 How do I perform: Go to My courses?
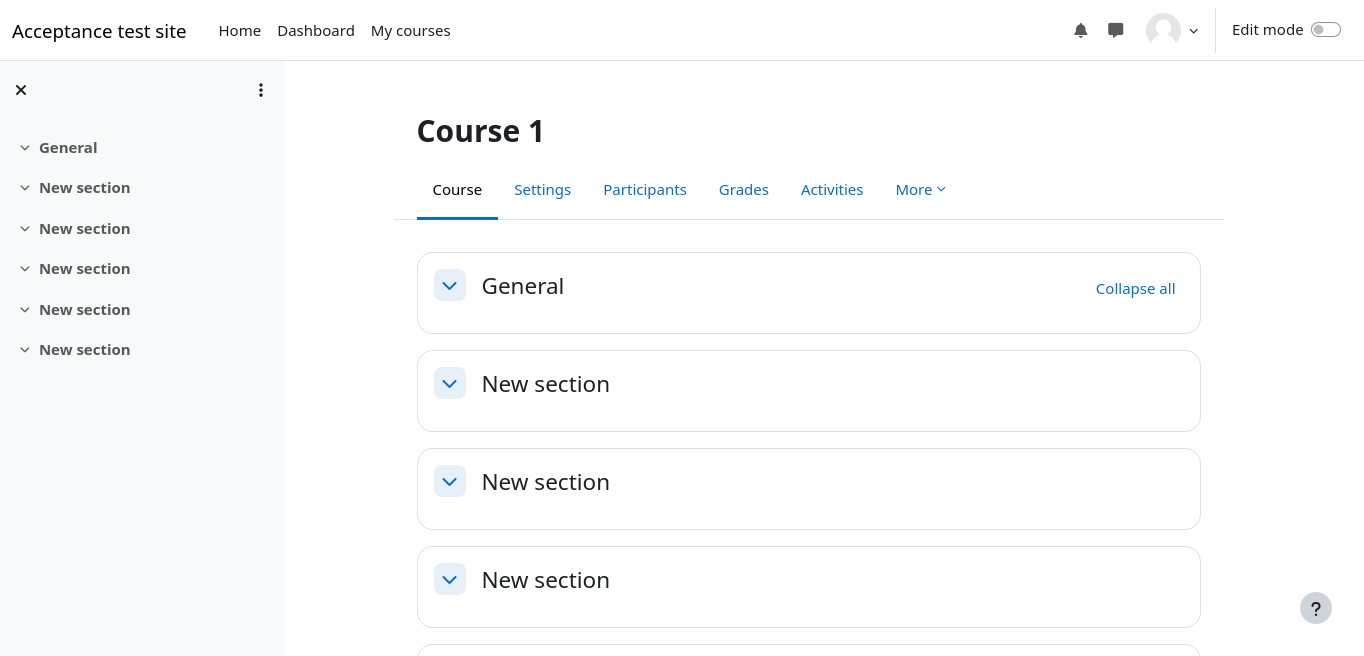(x=410, y=31)
